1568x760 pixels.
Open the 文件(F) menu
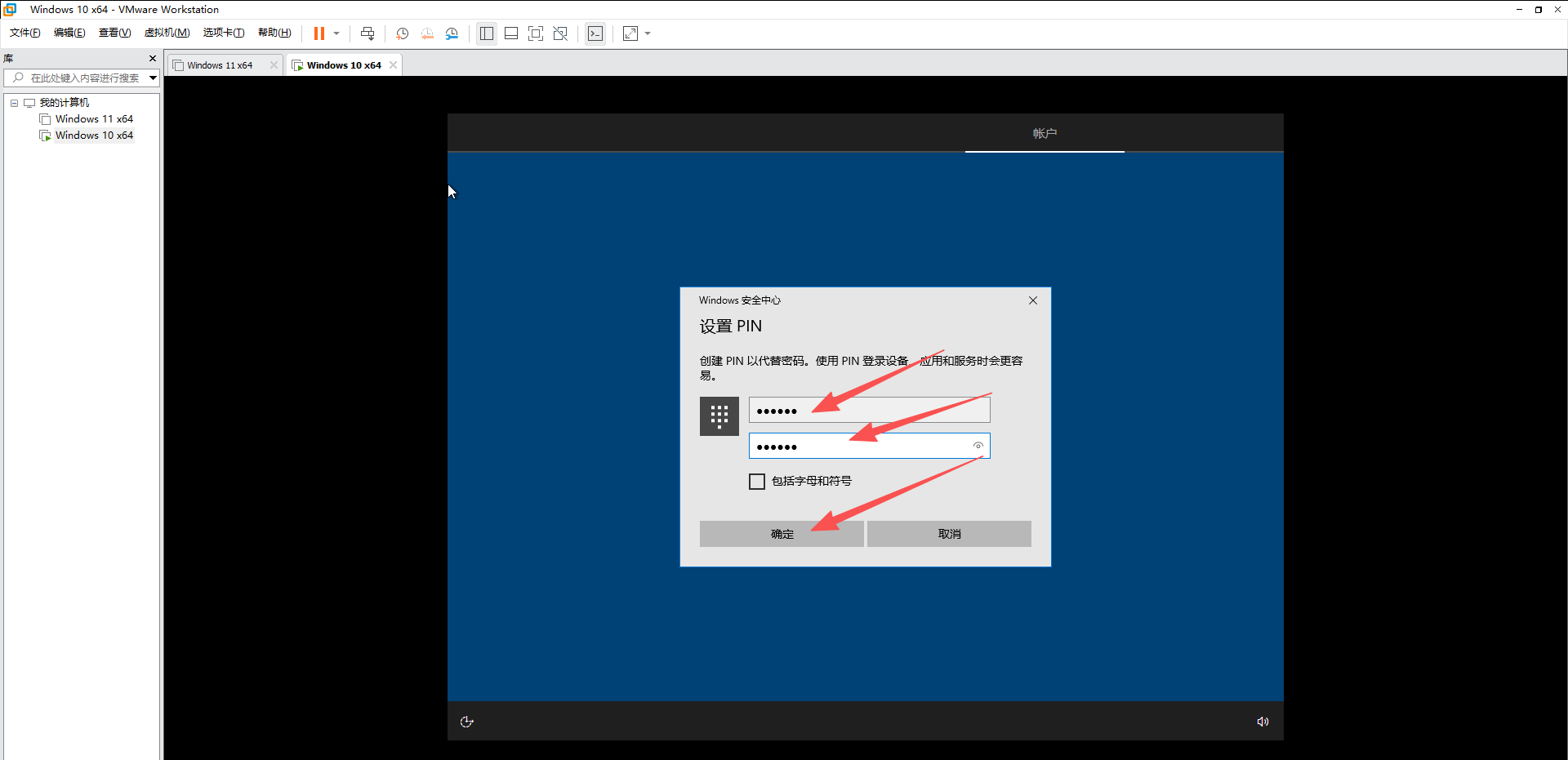click(25, 33)
